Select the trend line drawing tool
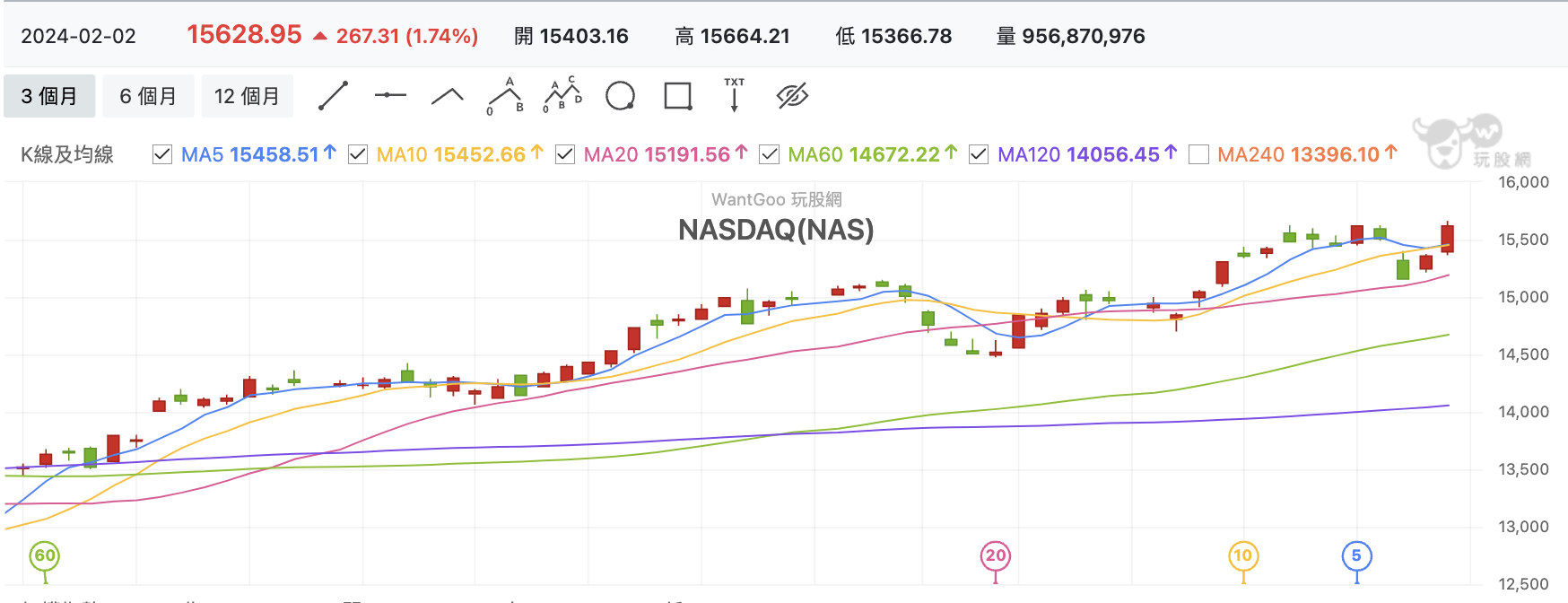 pyautogui.click(x=333, y=96)
